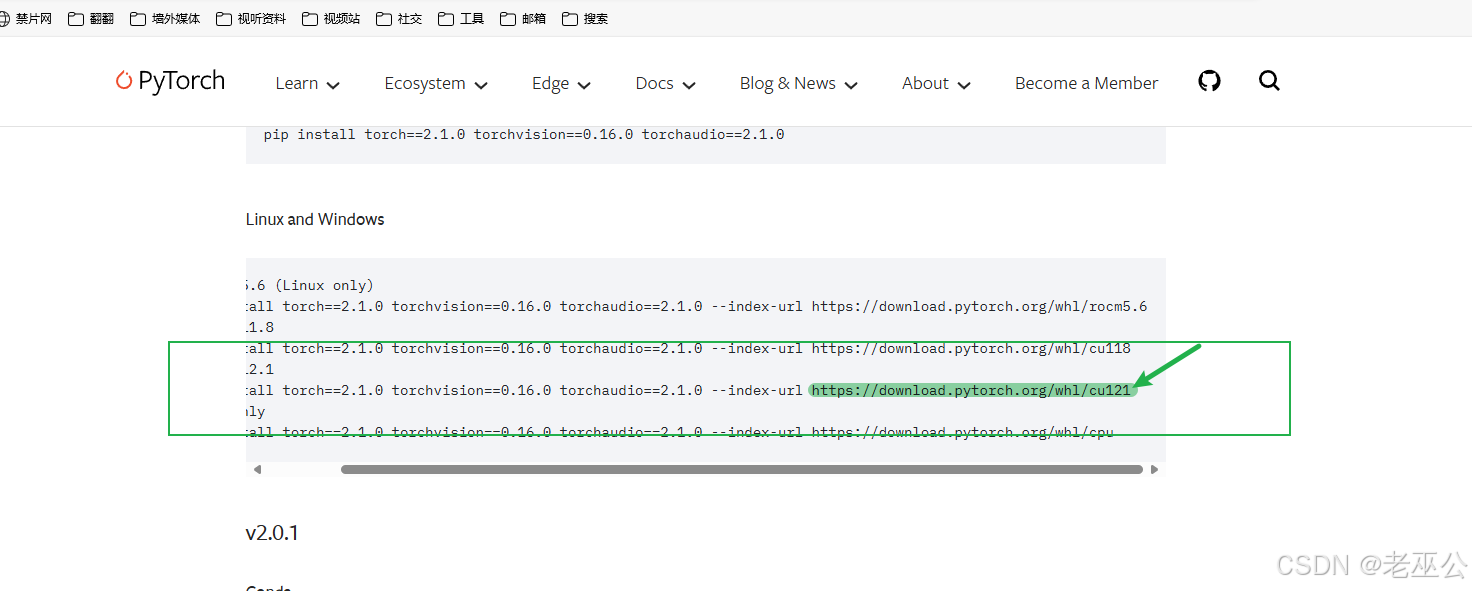Viewport: 1472px width, 591px height.
Task: Click the code block's right scroll arrow
Action: [1154, 469]
